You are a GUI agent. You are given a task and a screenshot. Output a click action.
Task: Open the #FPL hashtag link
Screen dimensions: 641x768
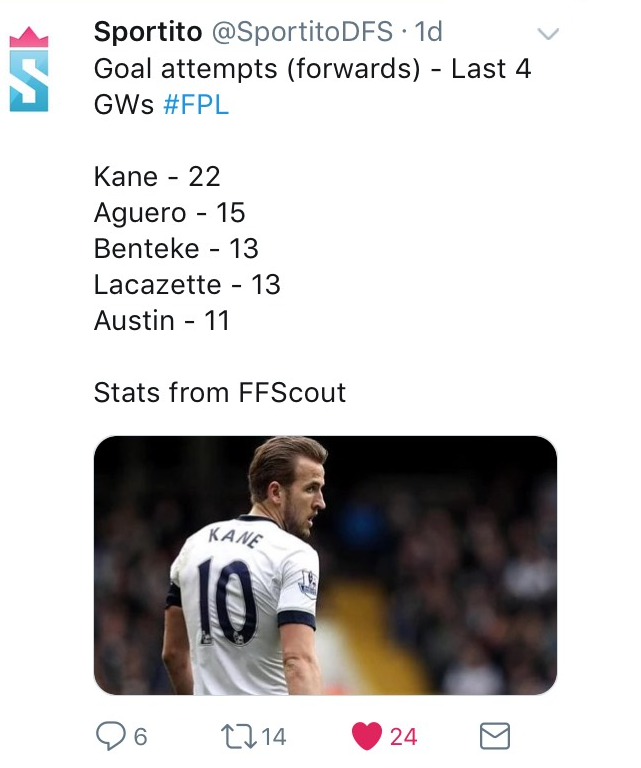(196, 105)
